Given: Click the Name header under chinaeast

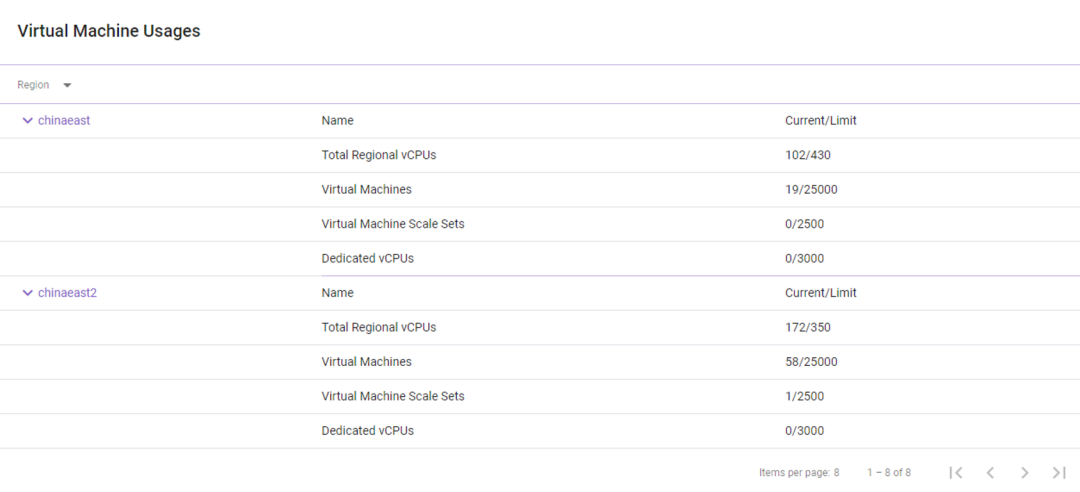Looking at the screenshot, I should coord(337,121).
